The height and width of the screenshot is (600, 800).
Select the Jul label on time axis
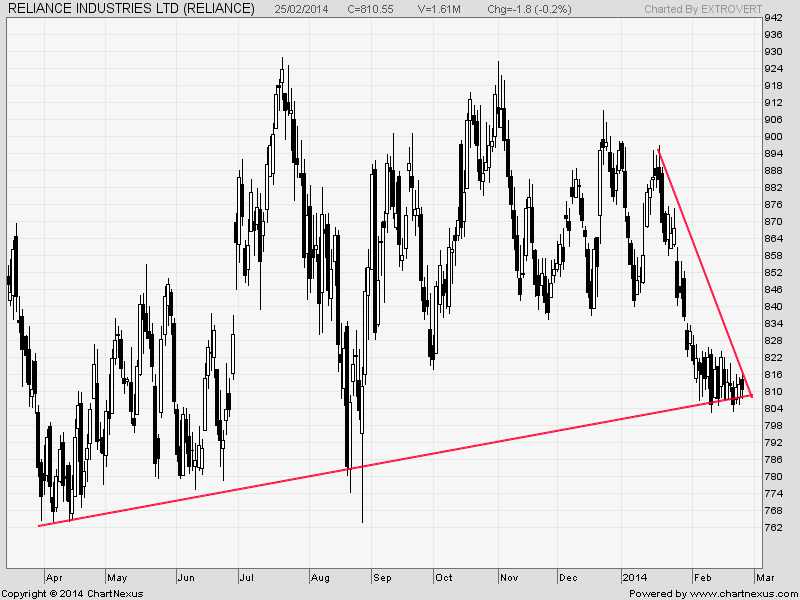pyautogui.click(x=247, y=577)
